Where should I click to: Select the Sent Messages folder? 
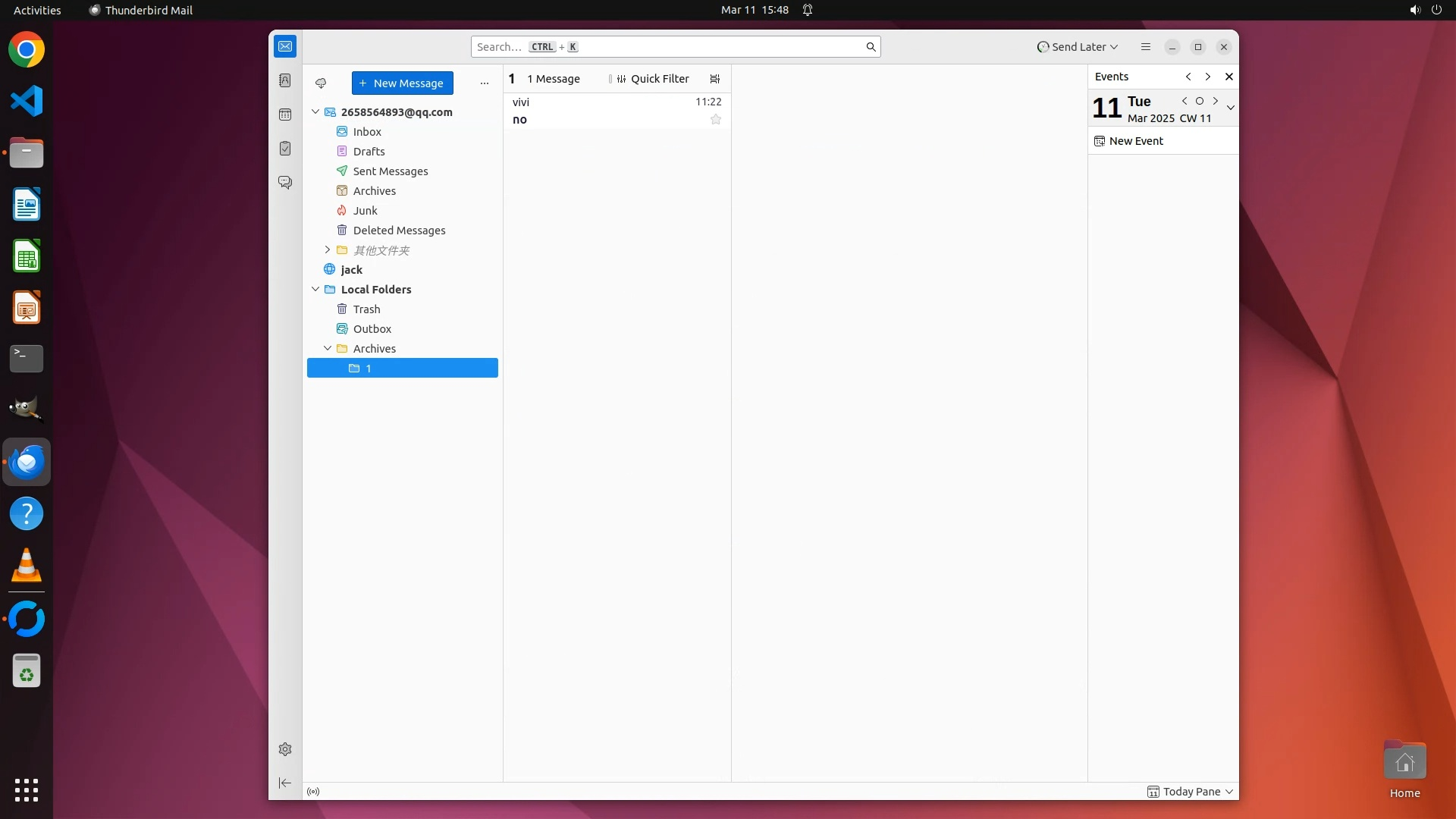[x=390, y=171]
